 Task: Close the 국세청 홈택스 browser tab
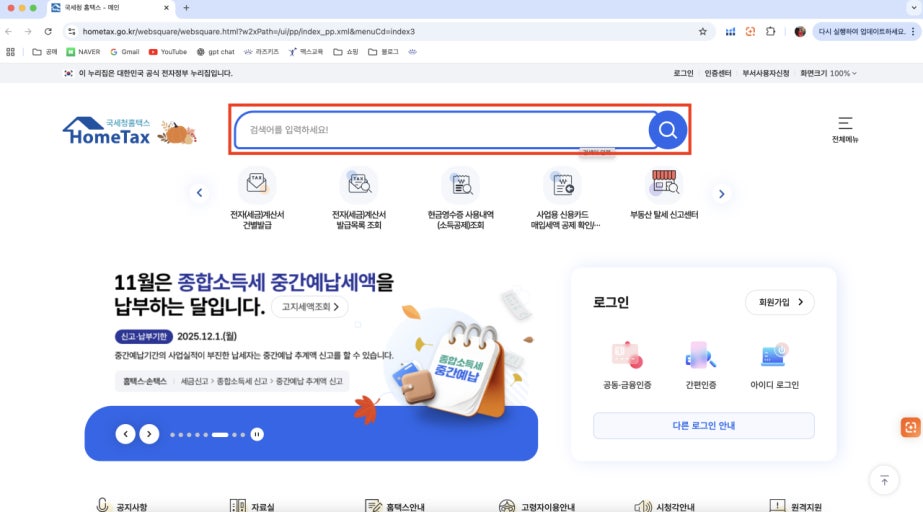pyautogui.click(x=166, y=8)
